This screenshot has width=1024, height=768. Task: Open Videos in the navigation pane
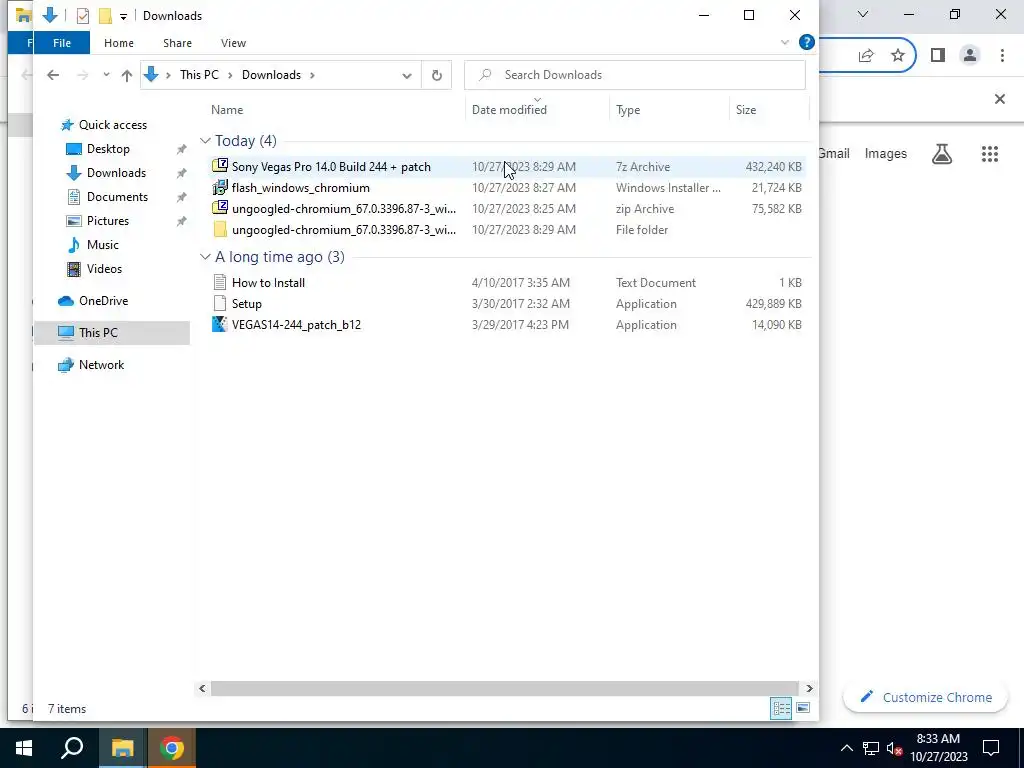click(x=104, y=269)
